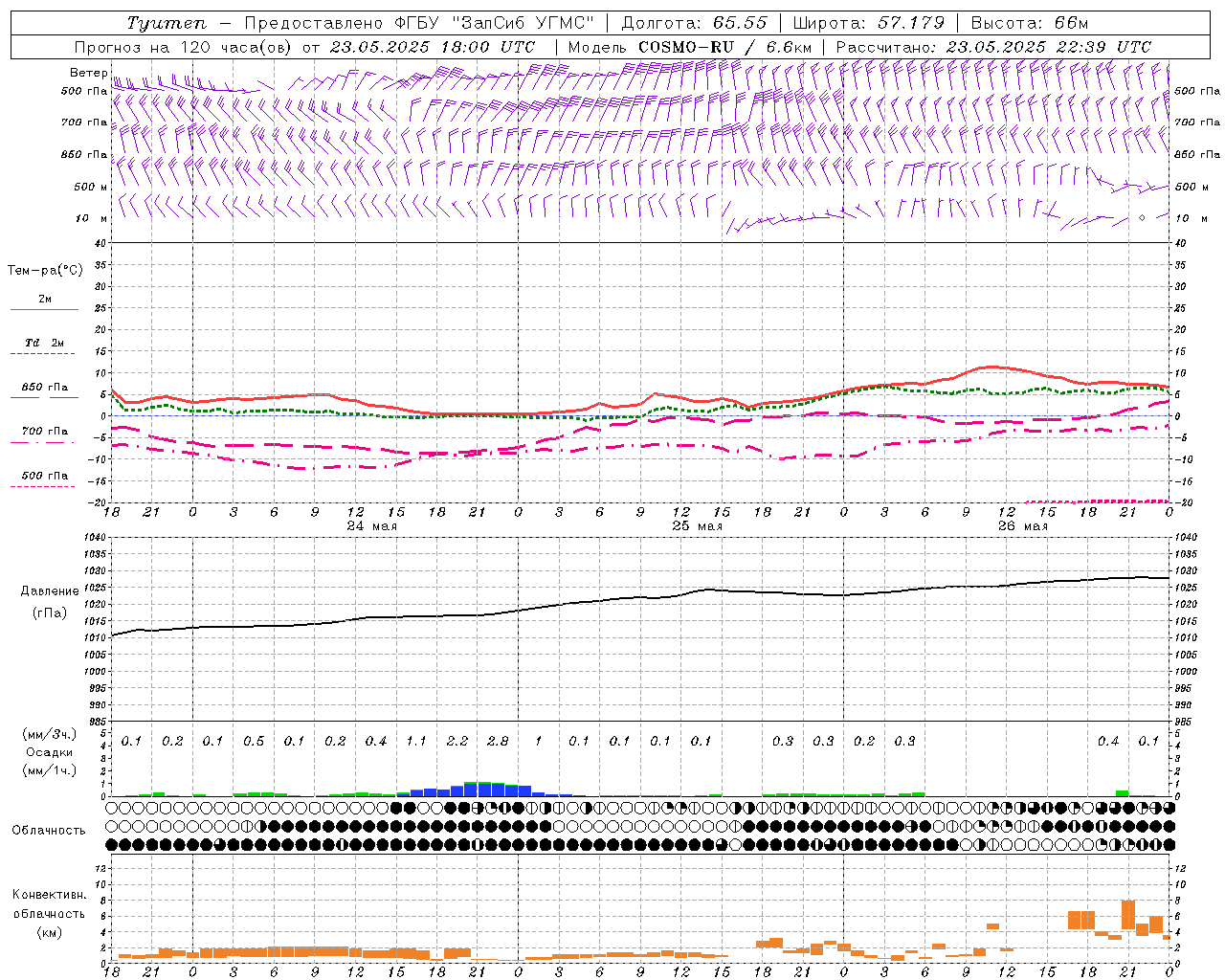Click the "24 мая" date label

pos(371,526)
